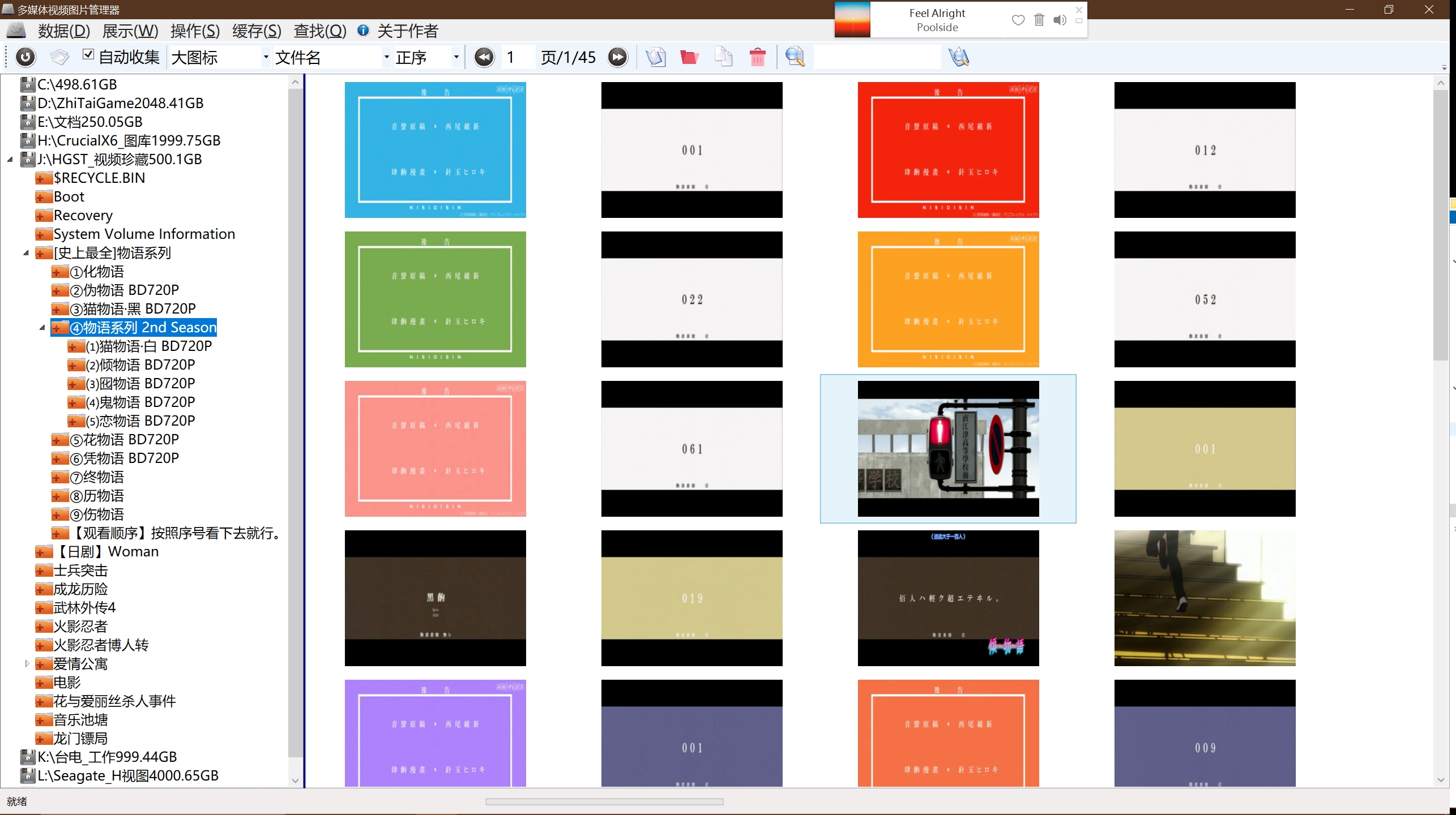Open the green preview title card thumbnail
This screenshot has width=1456, height=815.
(435, 299)
